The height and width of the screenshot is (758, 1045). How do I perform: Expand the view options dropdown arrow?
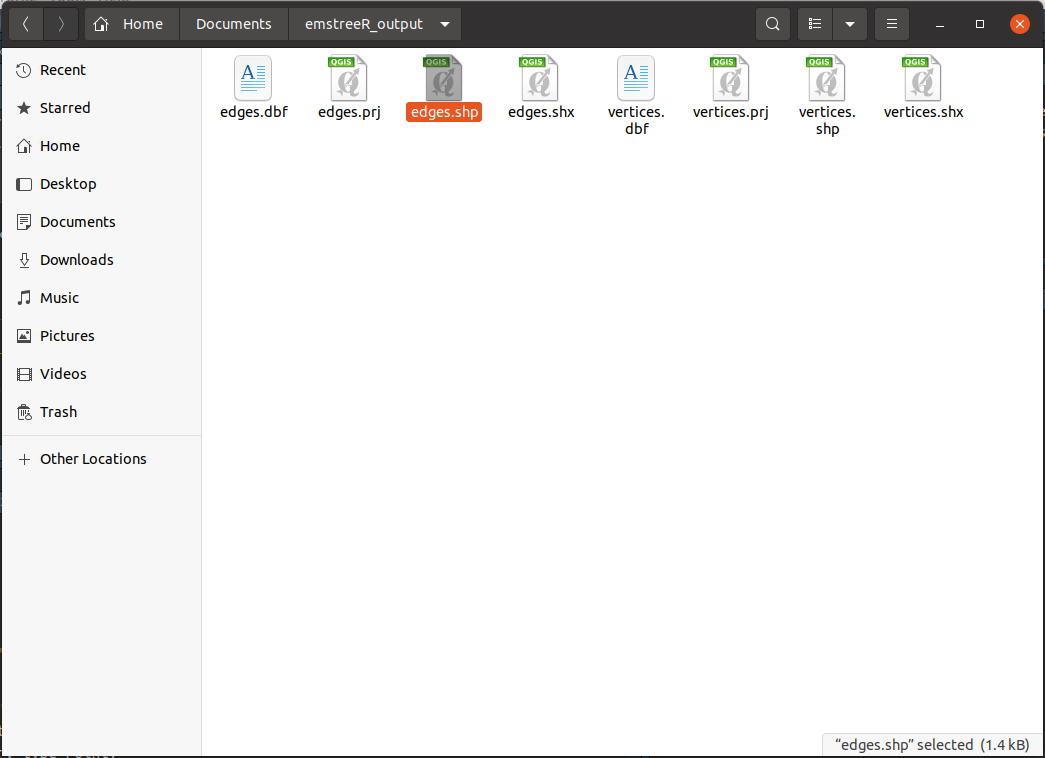[x=849, y=24]
